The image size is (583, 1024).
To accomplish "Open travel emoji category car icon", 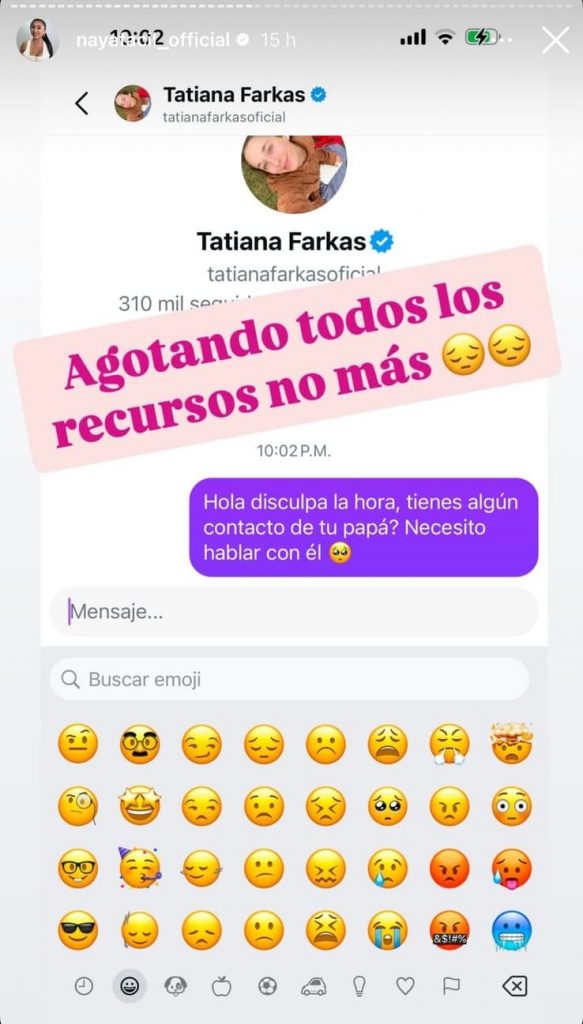I will coord(313,987).
